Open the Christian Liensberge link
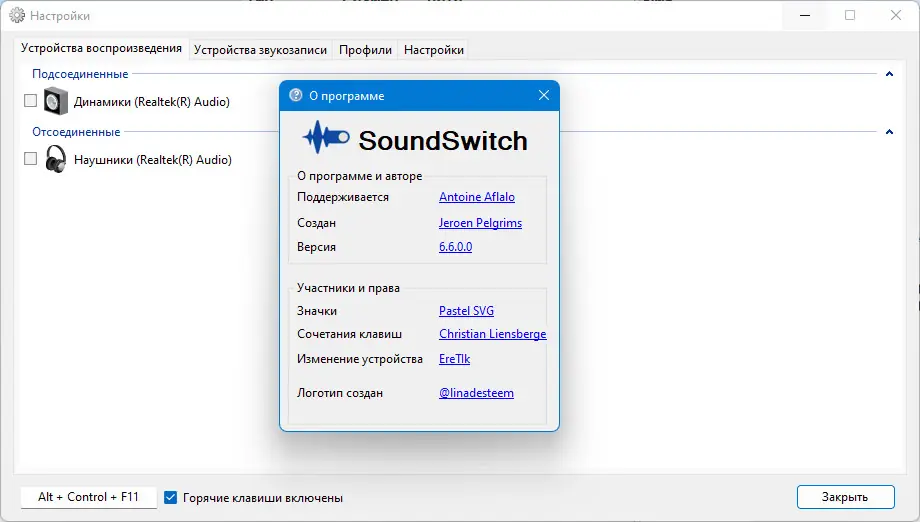The height and width of the screenshot is (522, 920). click(492, 334)
